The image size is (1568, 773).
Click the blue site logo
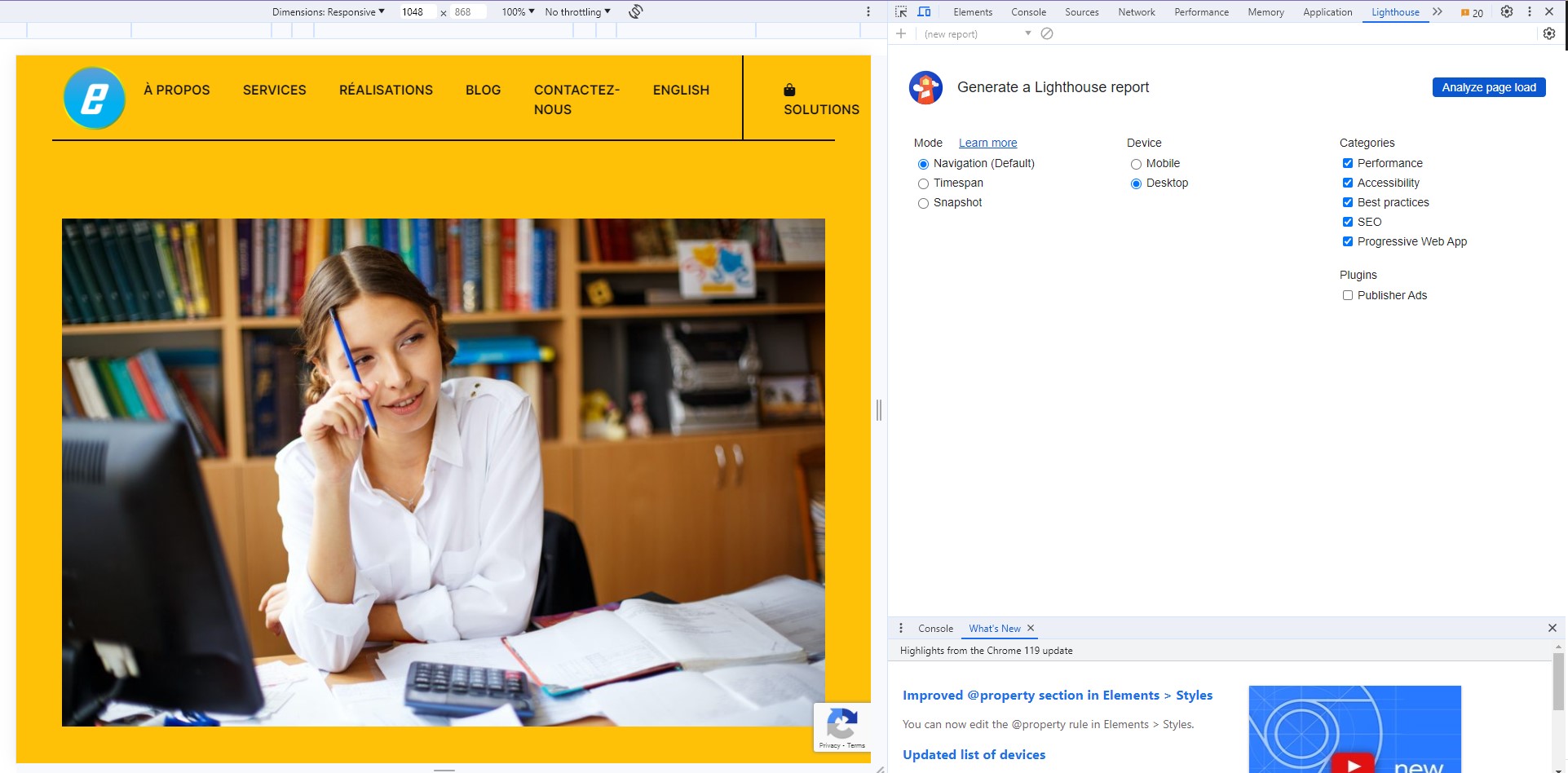95,99
